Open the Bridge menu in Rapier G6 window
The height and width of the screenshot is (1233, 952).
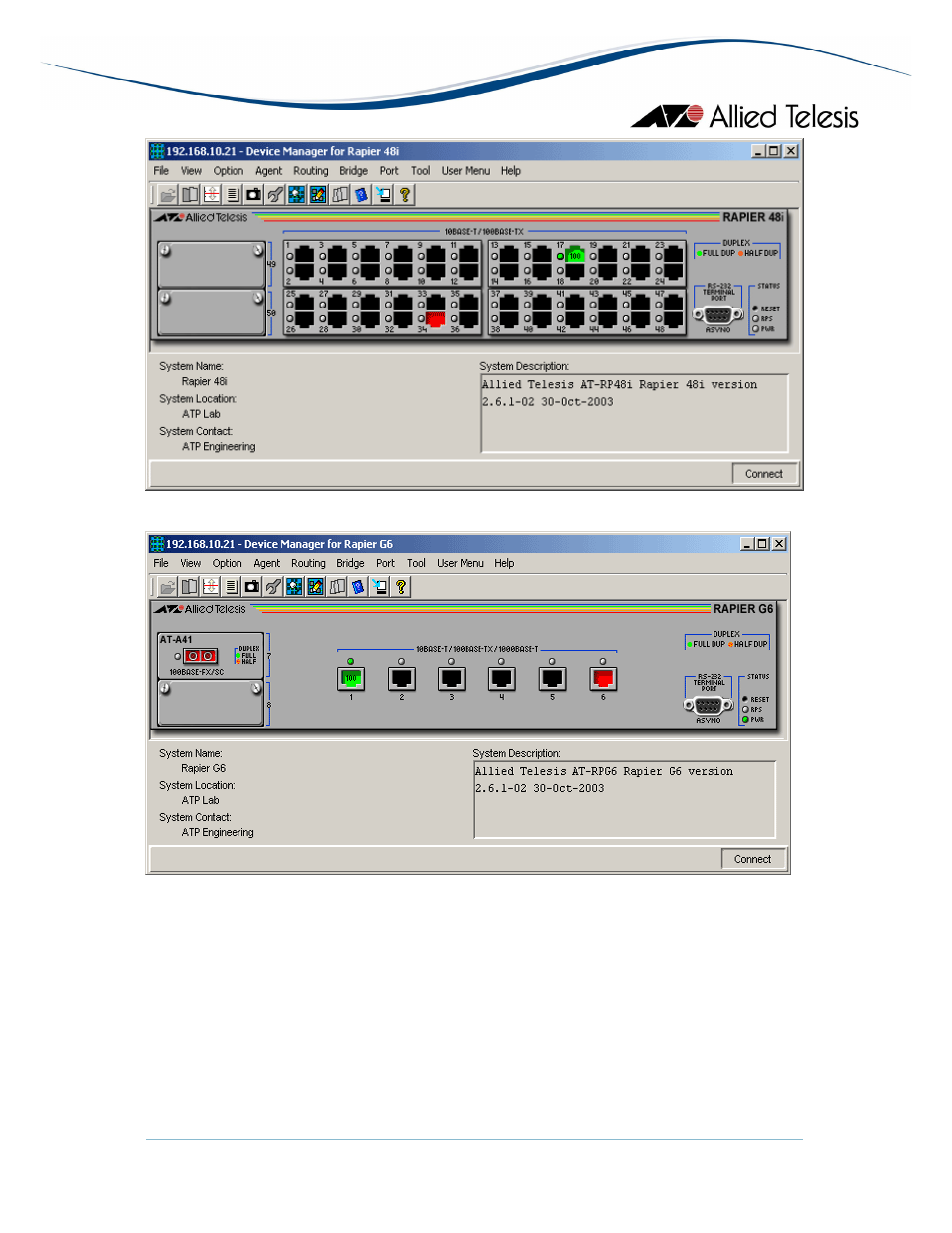351,564
